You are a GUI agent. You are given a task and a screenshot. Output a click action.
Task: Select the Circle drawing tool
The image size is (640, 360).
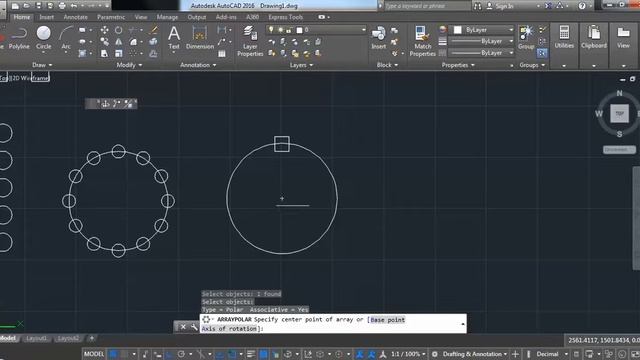tap(43, 38)
